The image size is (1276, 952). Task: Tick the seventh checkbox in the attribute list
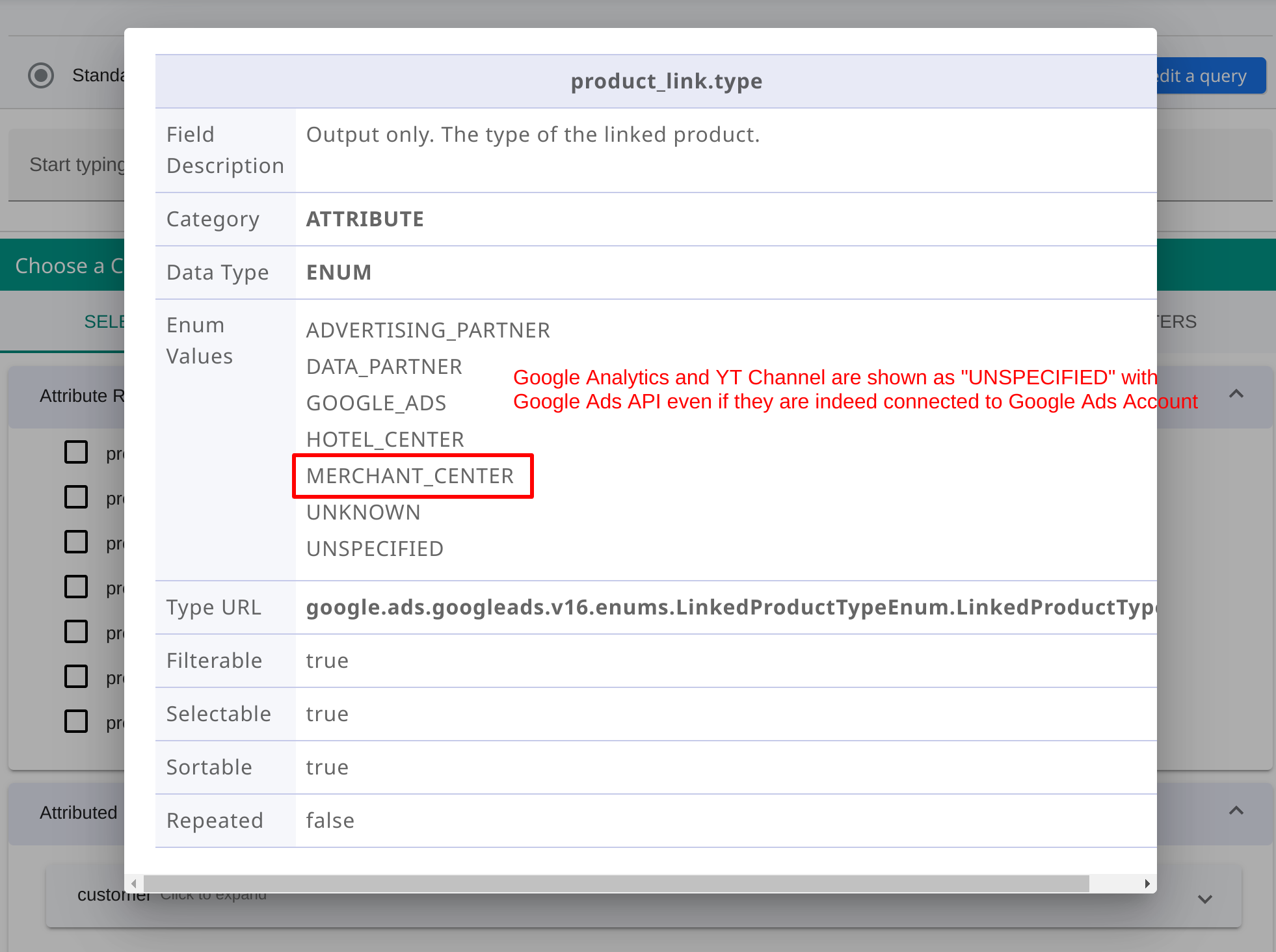76,721
